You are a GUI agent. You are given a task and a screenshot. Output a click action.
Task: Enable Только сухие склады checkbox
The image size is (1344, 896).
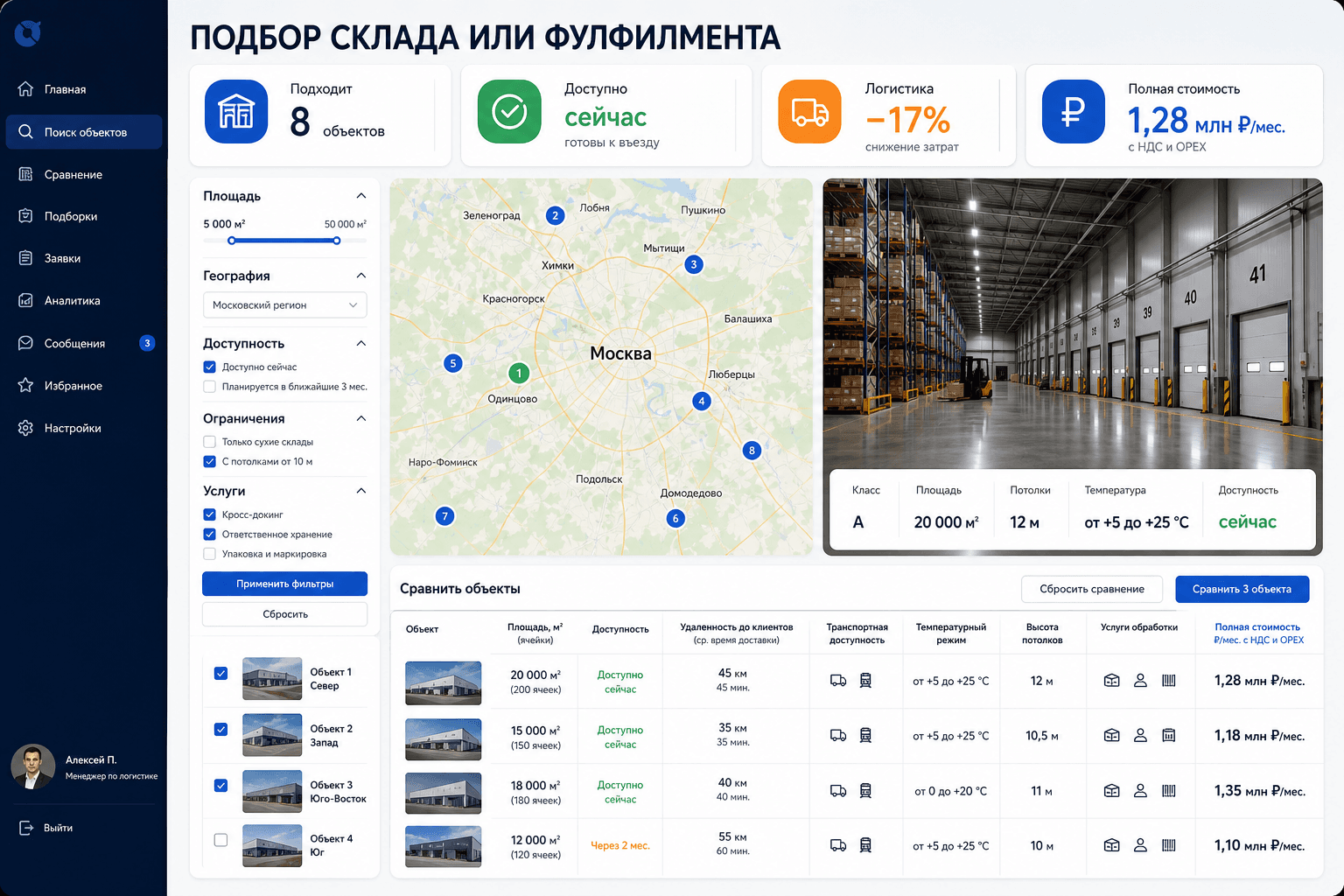[209, 442]
